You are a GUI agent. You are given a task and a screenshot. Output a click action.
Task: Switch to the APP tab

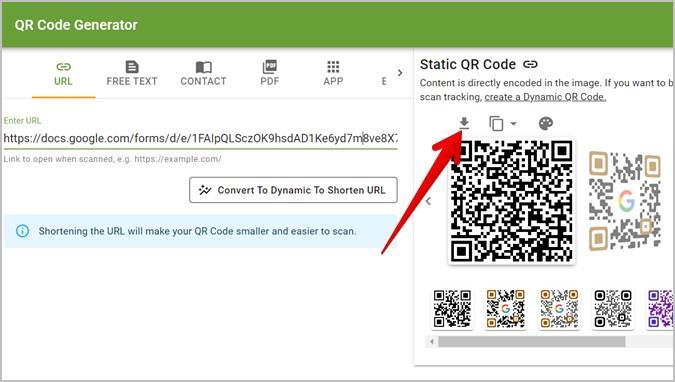[x=333, y=74]
